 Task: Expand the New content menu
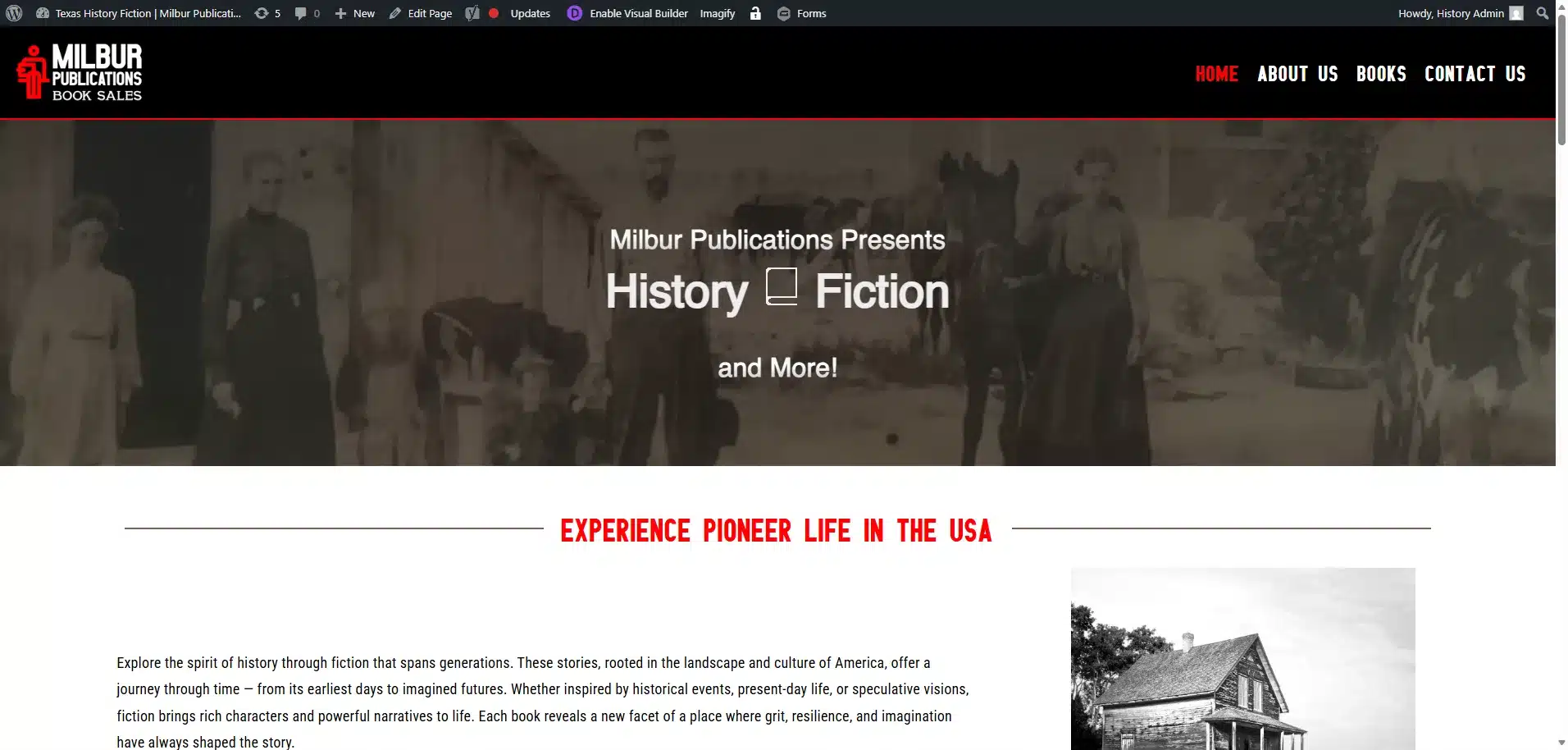coord(354,13)
